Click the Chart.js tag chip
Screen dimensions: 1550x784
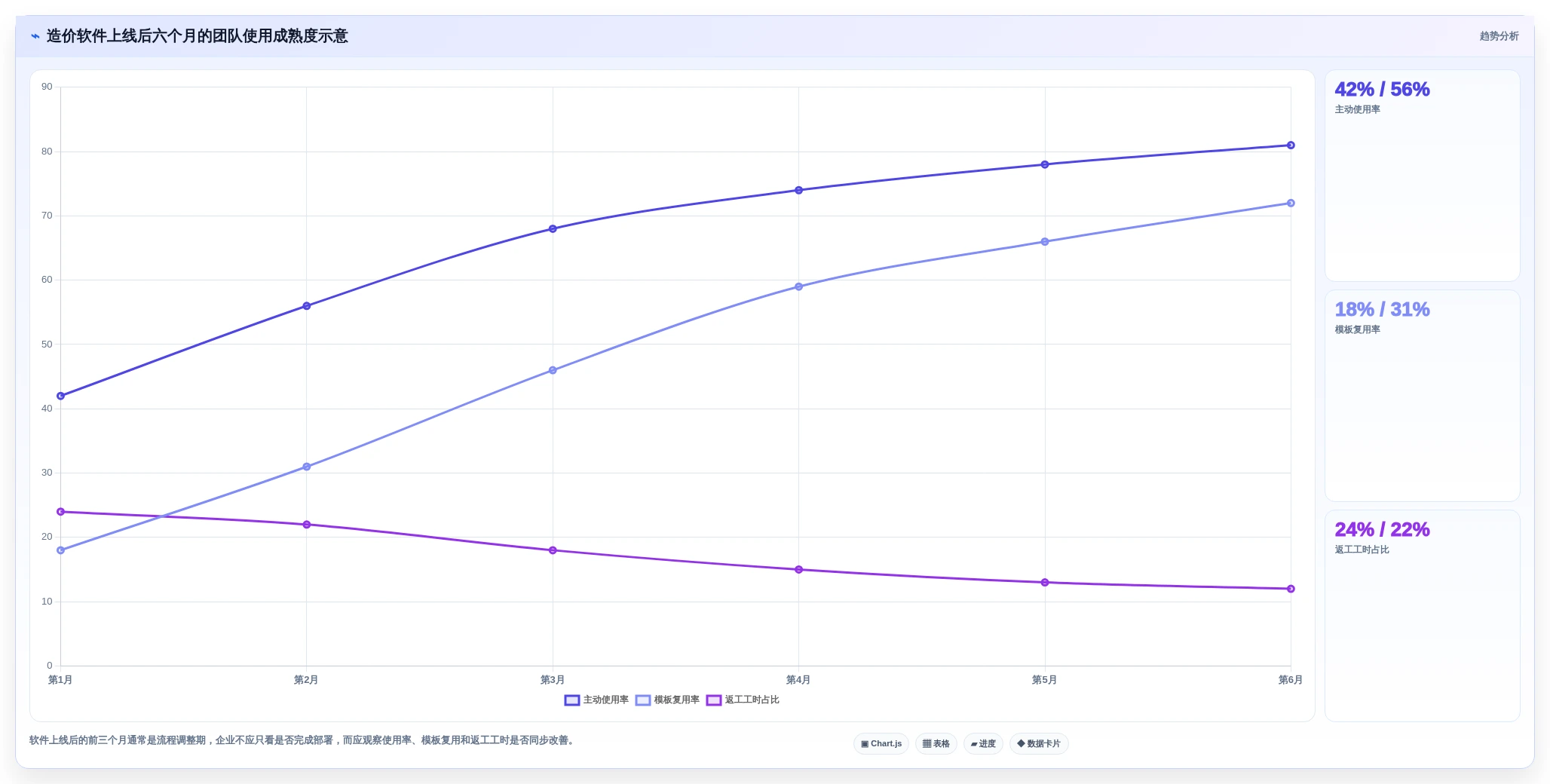881,744
